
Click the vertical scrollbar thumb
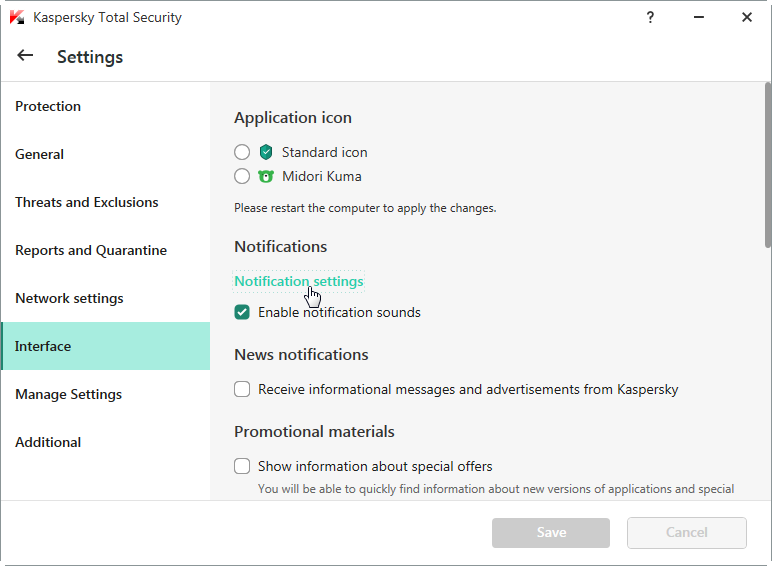tap(768, 165)
